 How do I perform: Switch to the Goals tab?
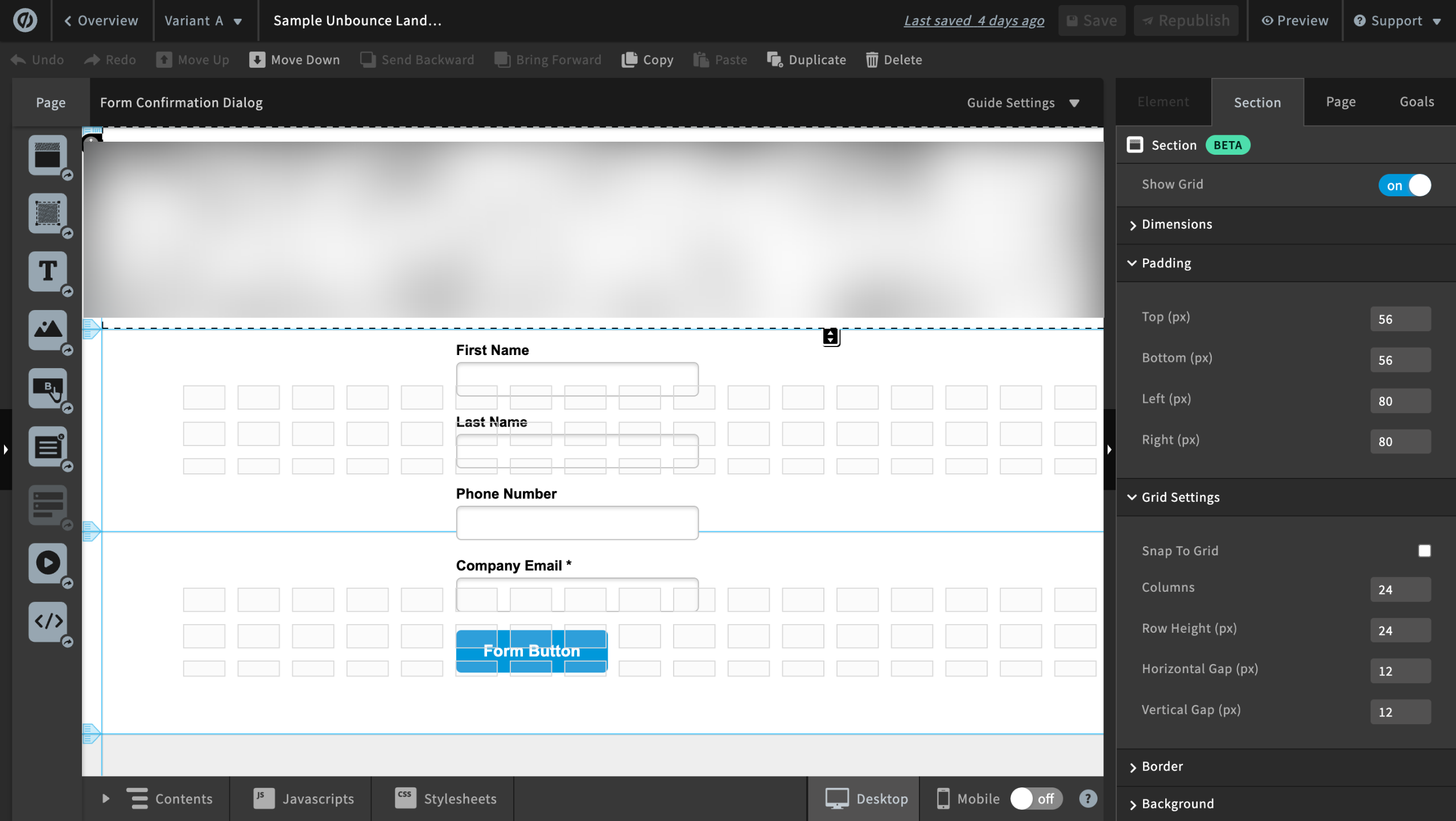pyautogui.click(x=1416, y=102)
